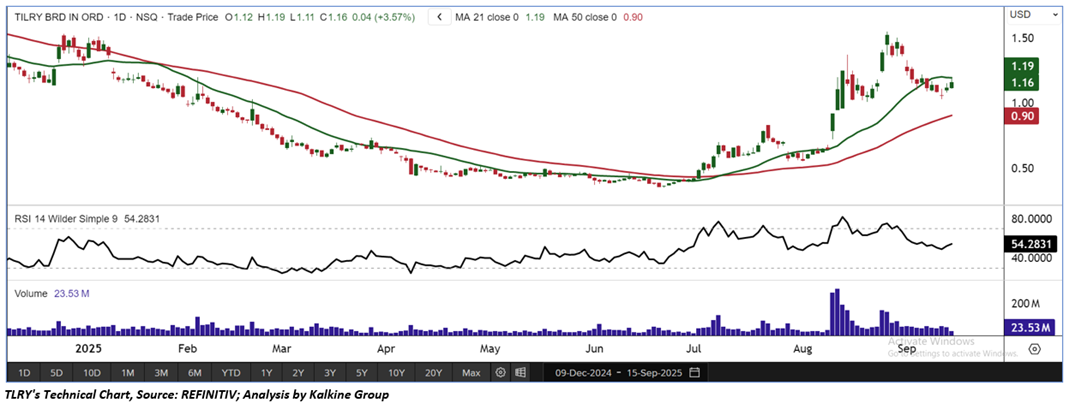Click the Apr time axis label
The width and height of the screenshot is (1069, 409).
(x=387, y=349)
